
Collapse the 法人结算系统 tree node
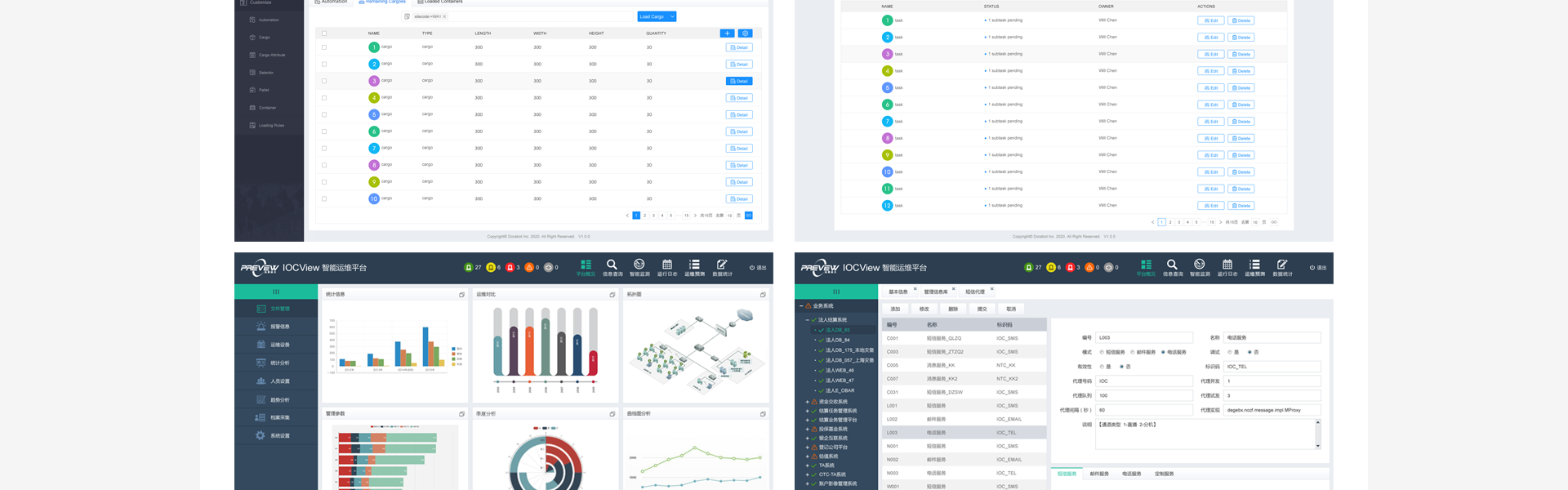point(808,320)
